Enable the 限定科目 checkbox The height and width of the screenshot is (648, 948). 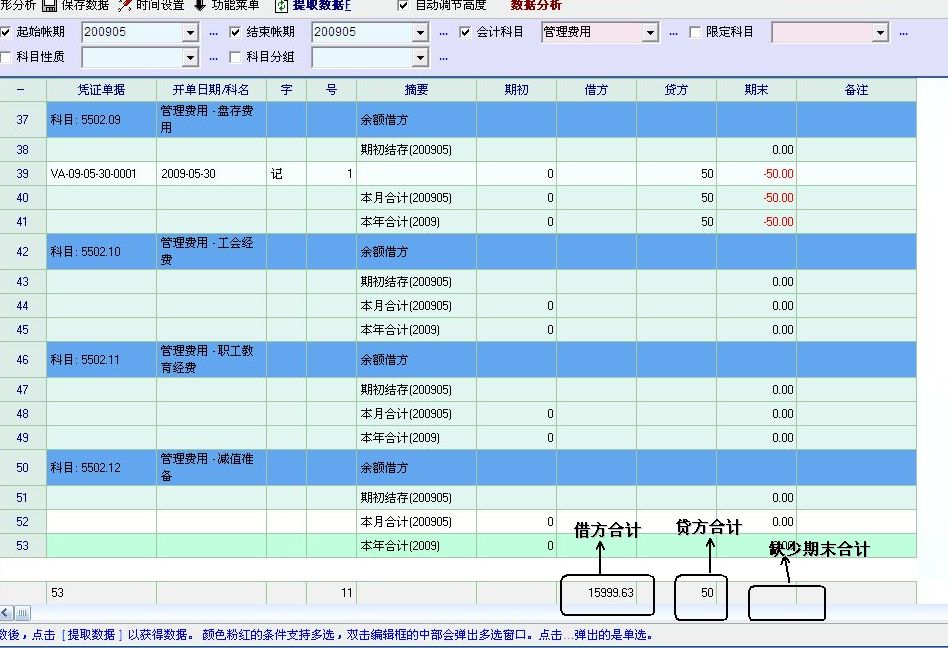(x=696, y=33)
